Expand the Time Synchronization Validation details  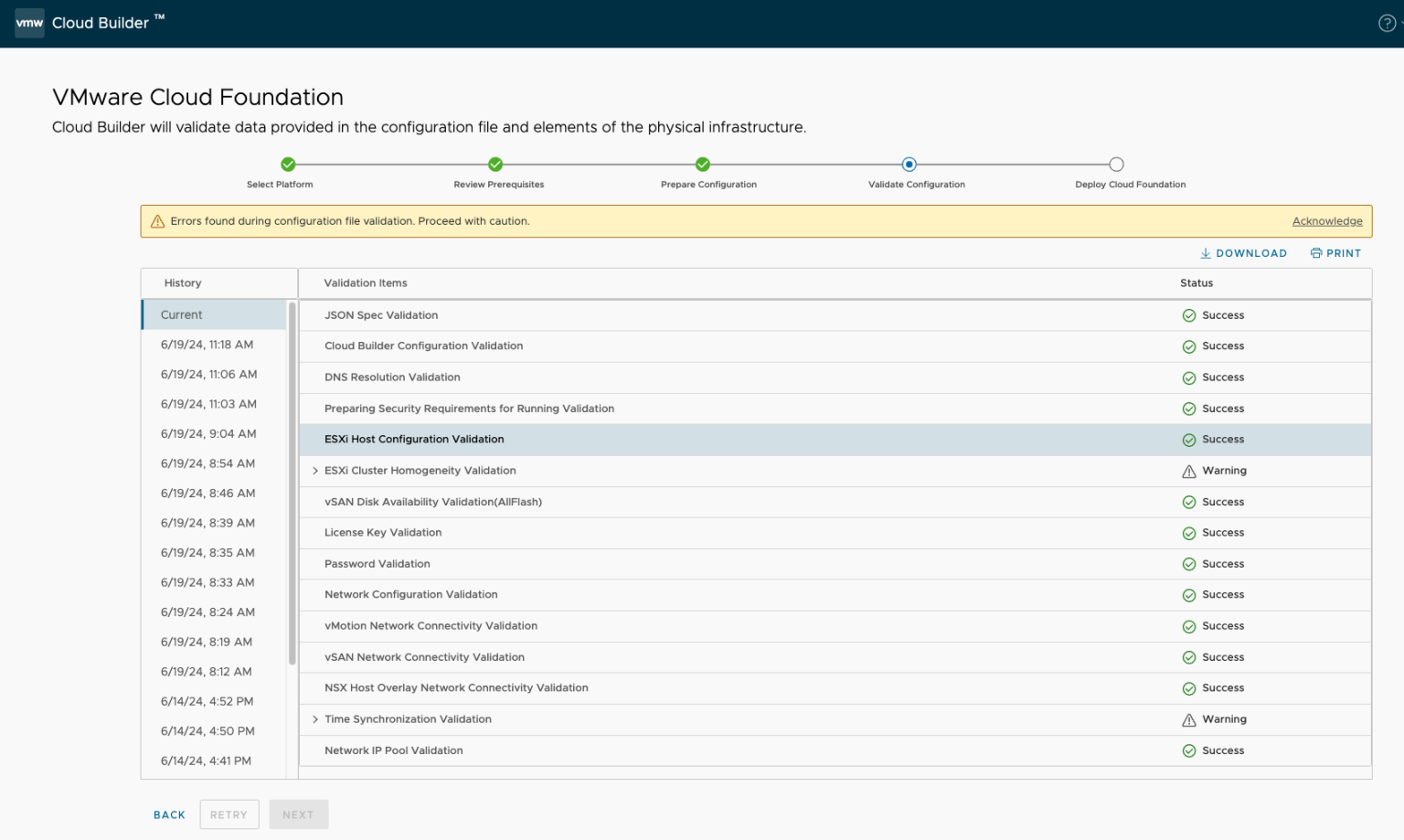315,719
